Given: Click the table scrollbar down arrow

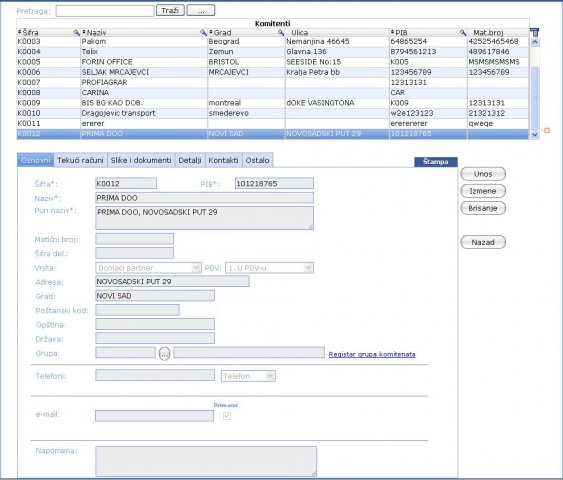Looking at the screenshot, I should [535, 135].
